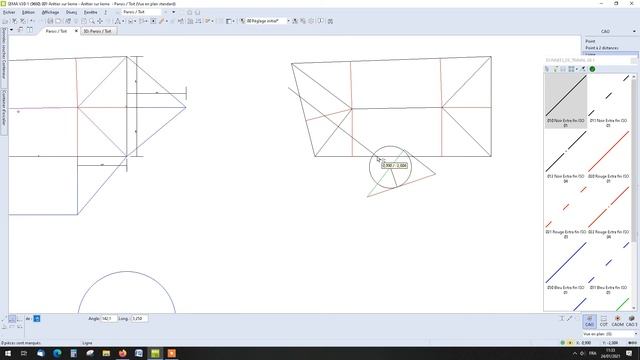
Task: Click the grid view icon in style panel toolbar
Action: (x=571, y=69)
